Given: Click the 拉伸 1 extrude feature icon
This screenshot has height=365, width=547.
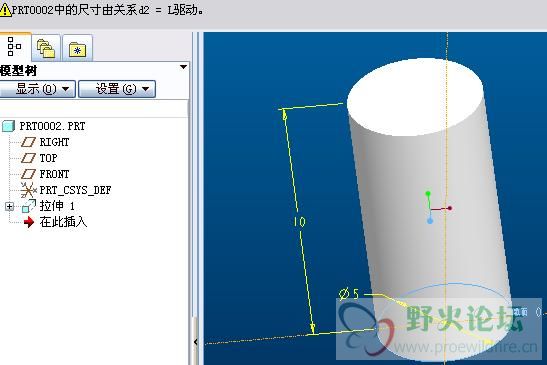Looking at the screenshot, I should [x=29, y=206].
